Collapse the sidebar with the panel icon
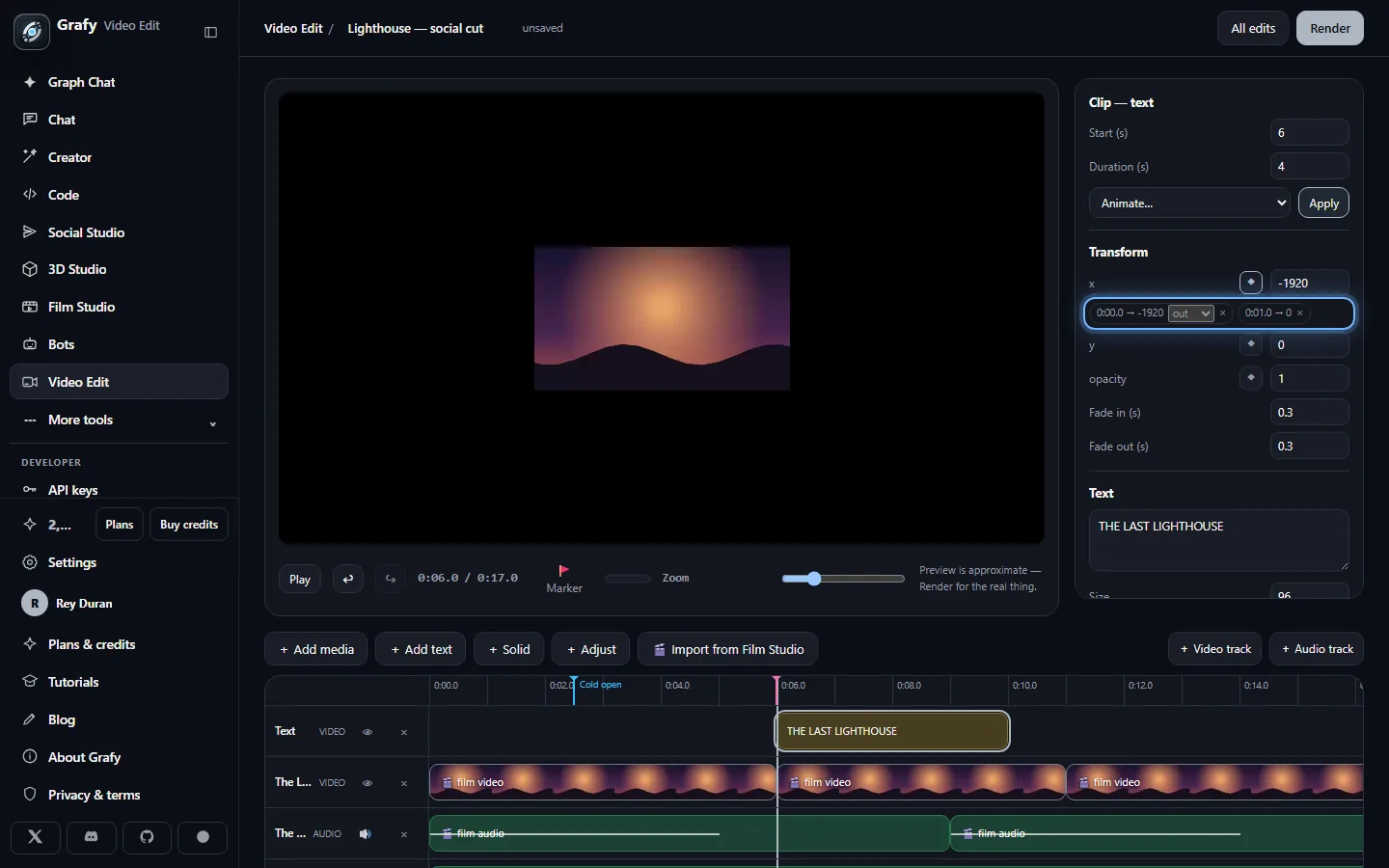The image size is (1389, 868). 211,32
